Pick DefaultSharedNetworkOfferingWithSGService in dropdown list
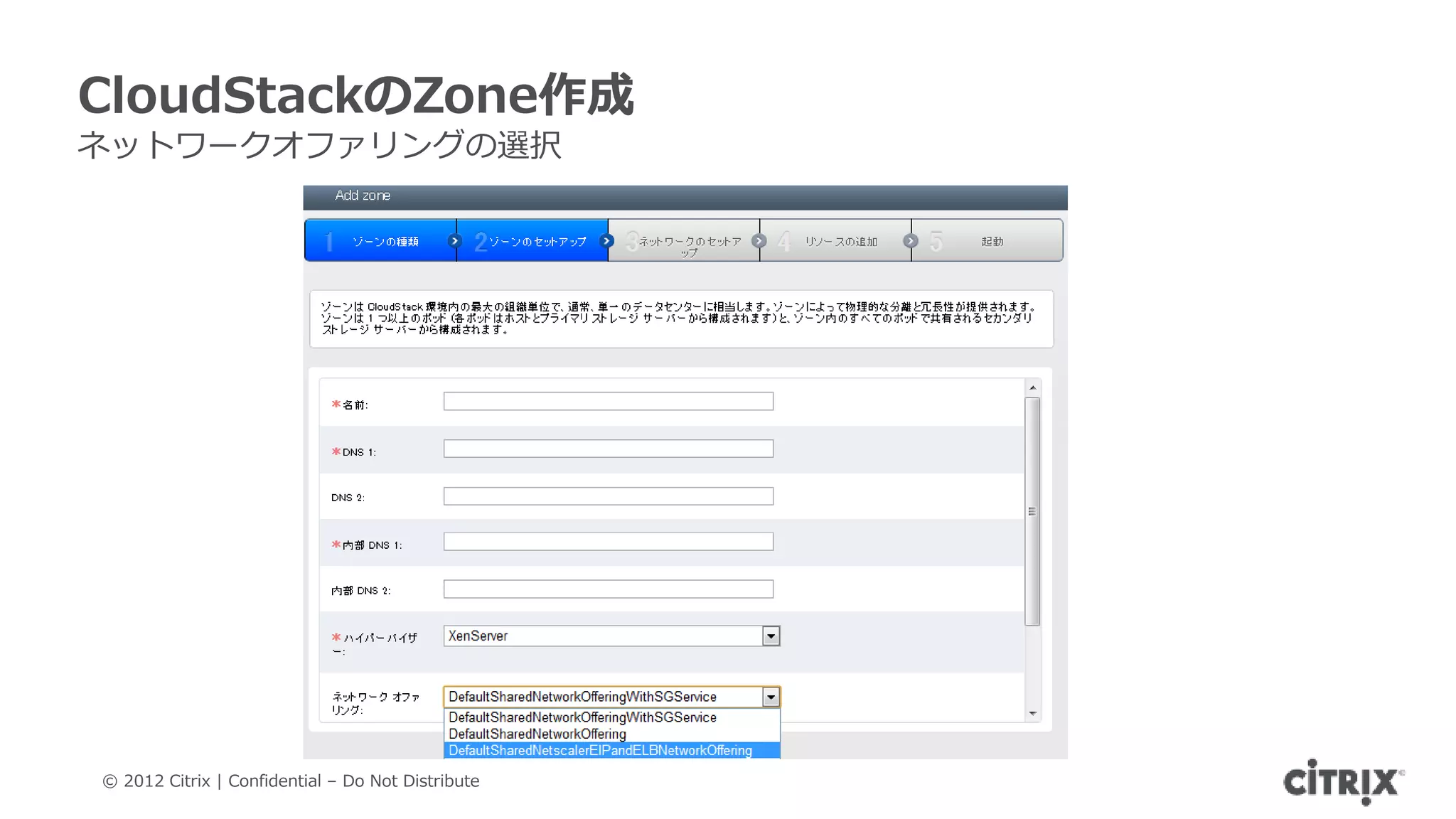 (582, 717)
